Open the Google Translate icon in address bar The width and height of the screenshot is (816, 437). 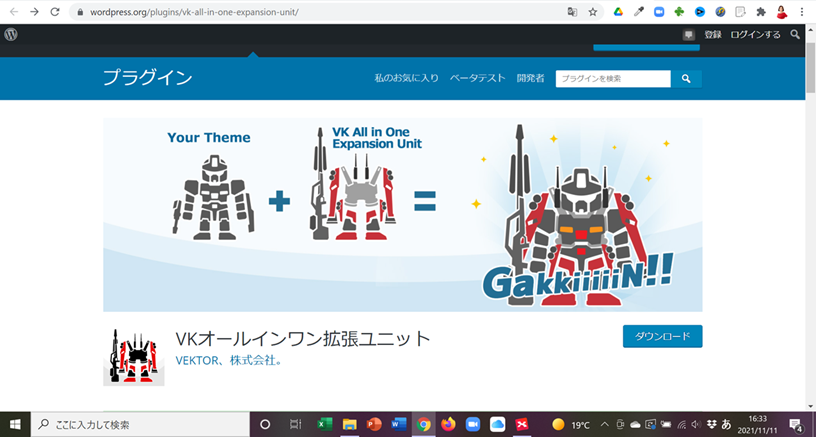click(572, 12)
